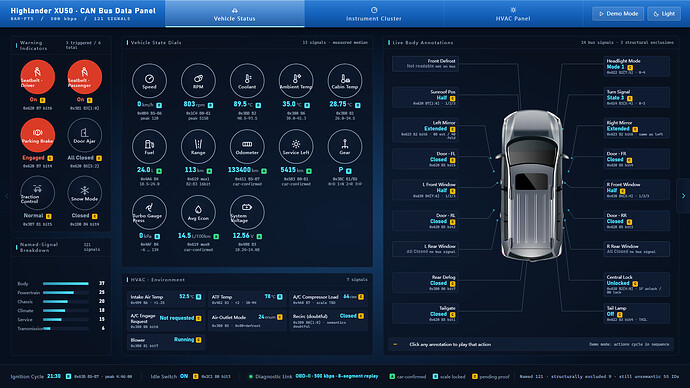Click the Body signal breakdown bar
The width and height of the screenshot is (690, 388).
[66, 284]
